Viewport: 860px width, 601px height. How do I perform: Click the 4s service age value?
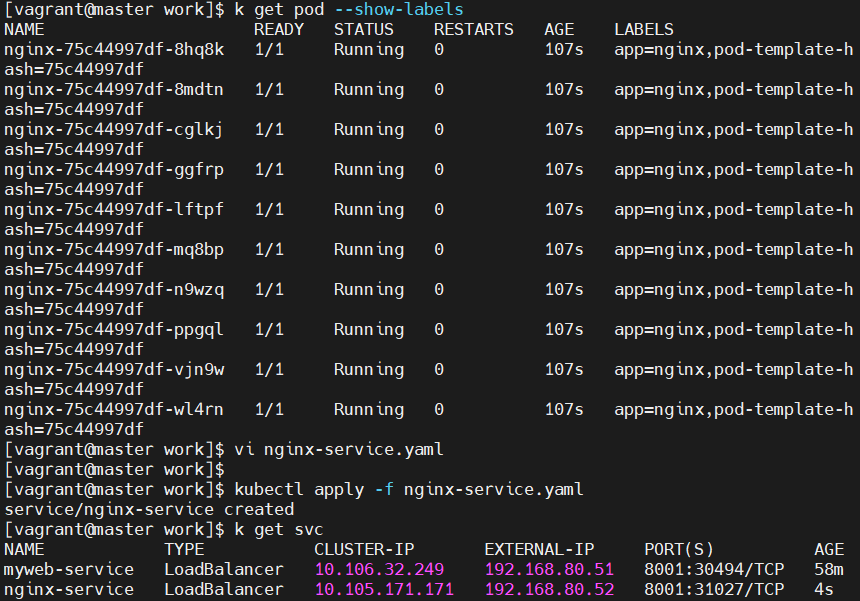click(x=824, y=590)
